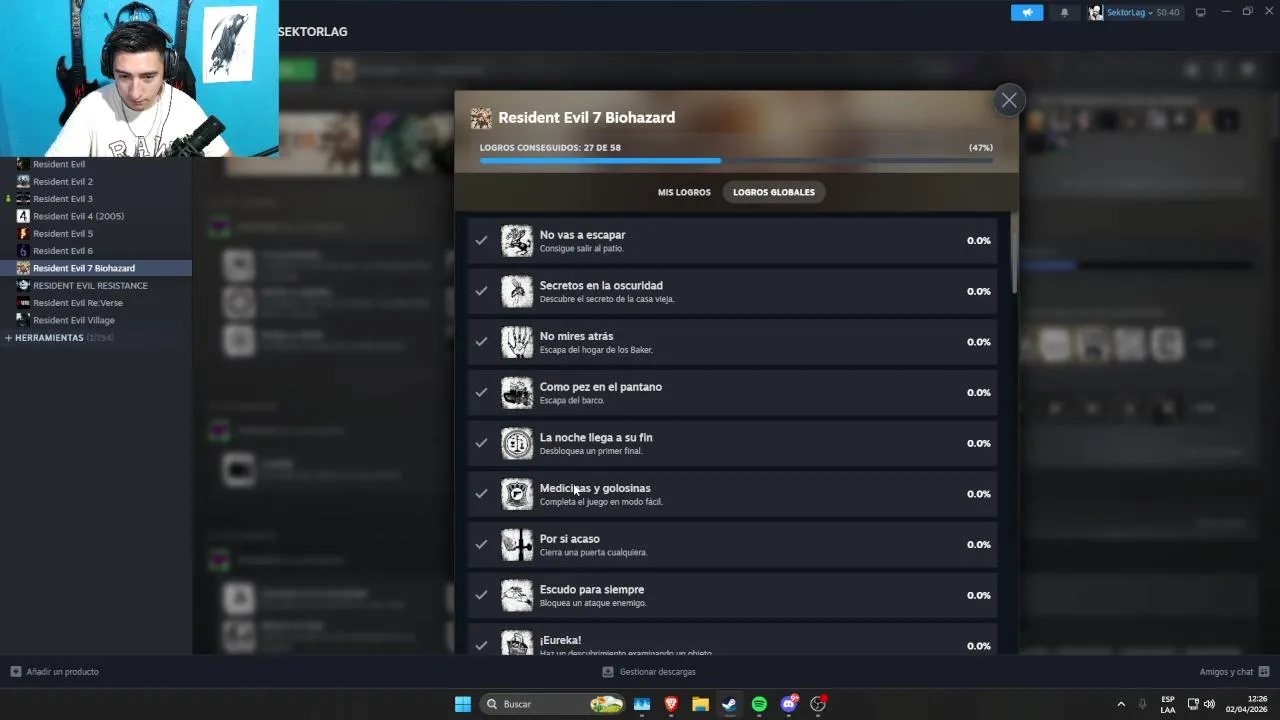The height and width of the screenshot is (720, 1280).
Task: Click the system tray volume icon
Action: click(x=1209, y=704)
